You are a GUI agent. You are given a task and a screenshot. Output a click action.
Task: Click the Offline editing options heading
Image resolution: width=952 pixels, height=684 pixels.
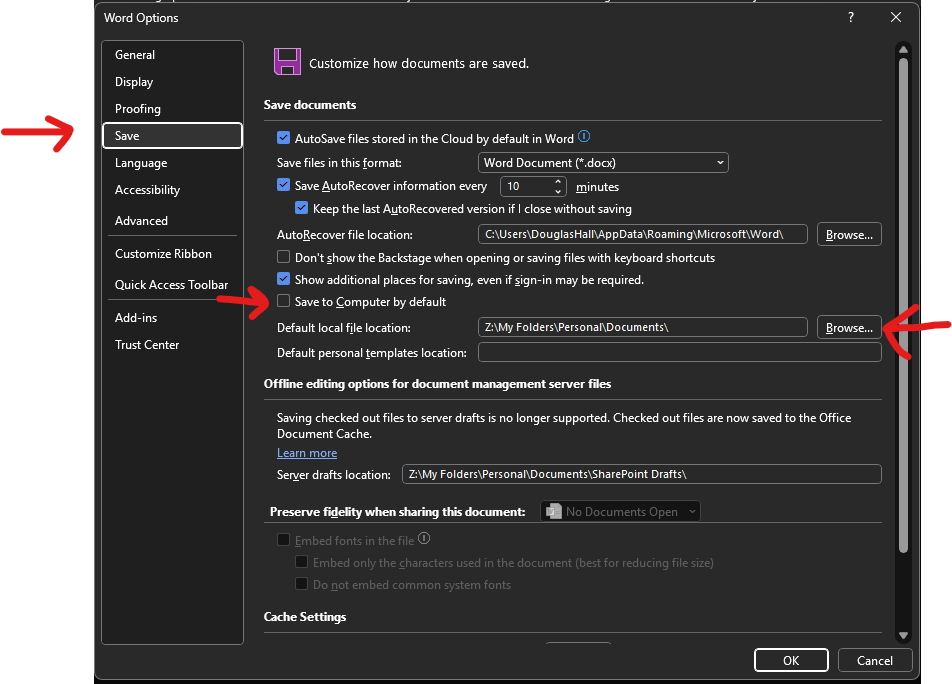click(437, 384)
